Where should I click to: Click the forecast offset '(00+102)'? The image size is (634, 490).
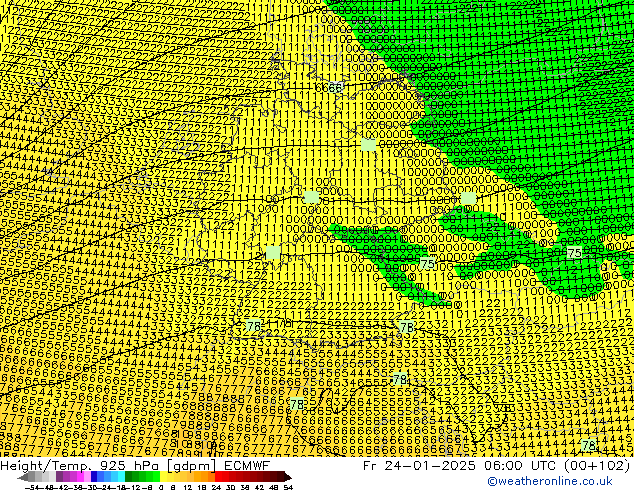coord(596,465)
